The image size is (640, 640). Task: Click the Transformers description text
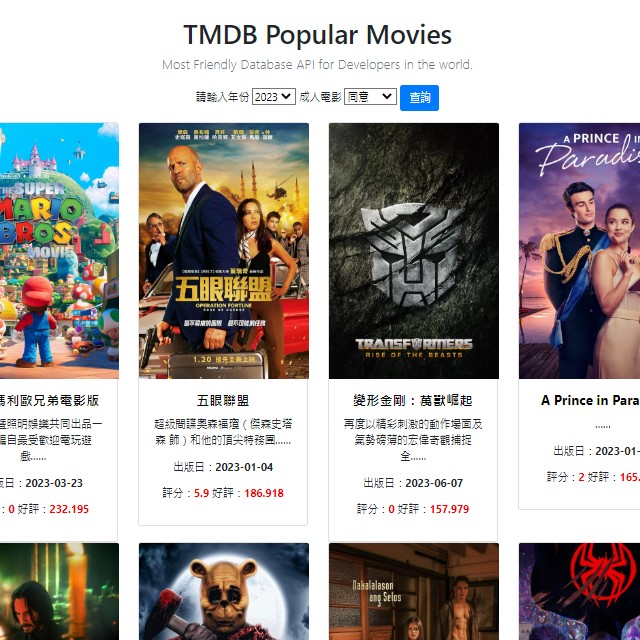click(413, 440)
